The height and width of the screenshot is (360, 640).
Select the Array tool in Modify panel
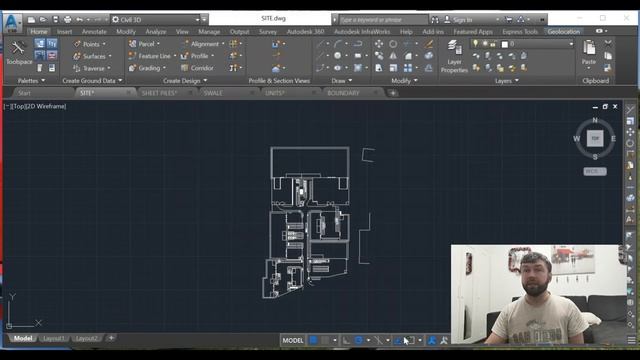click(x=408, y=68)
